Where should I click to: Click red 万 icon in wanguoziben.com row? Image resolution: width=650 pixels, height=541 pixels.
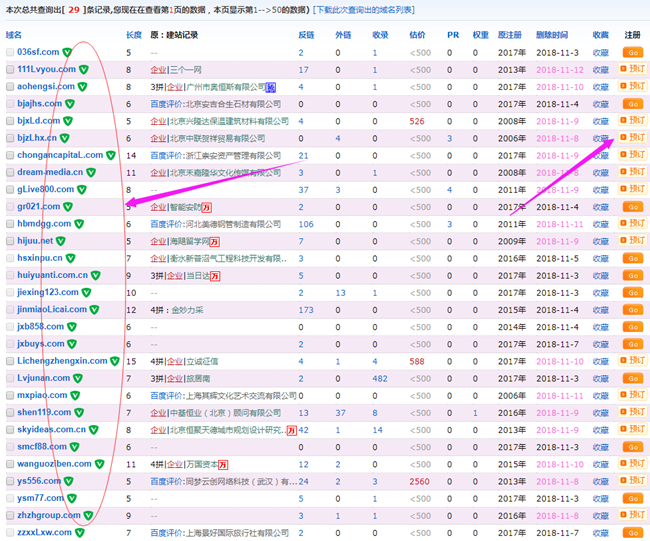click(223, 464)
